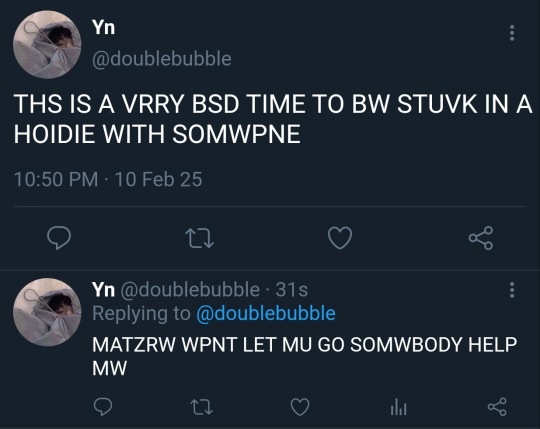Open the @doublebubble mention link in reply
Image resolution: width=540 pixels, height=429 pixels.
coord(266,313)
